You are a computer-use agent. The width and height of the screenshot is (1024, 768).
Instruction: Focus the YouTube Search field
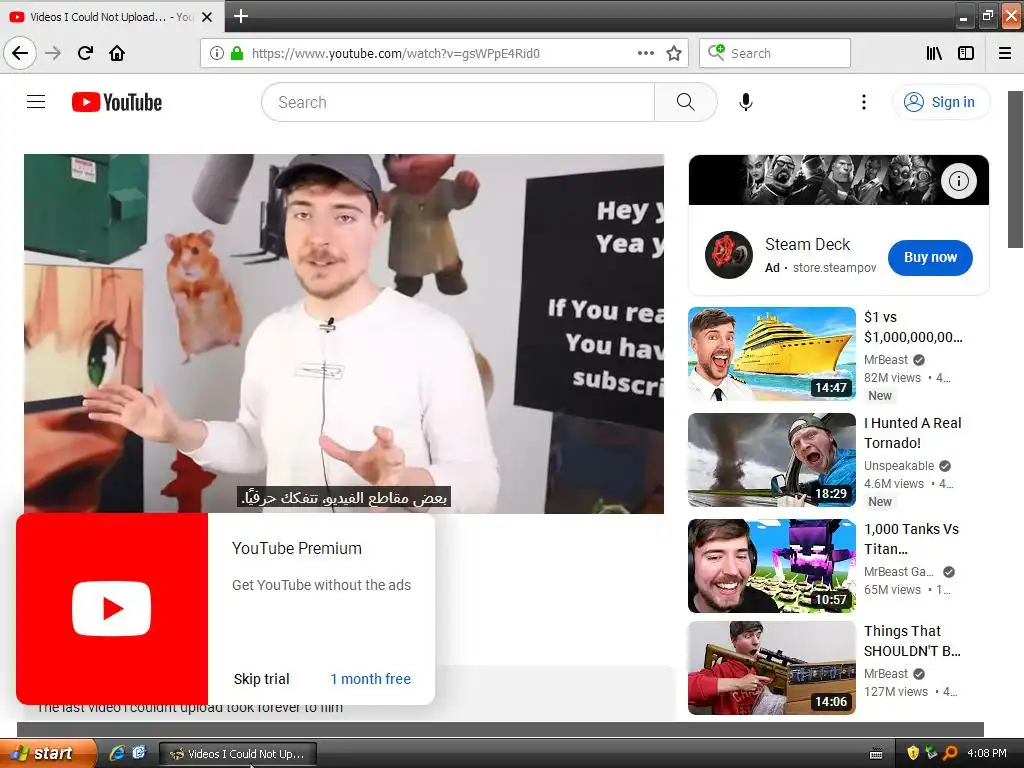pyautogui.click(x=458, y=103)
